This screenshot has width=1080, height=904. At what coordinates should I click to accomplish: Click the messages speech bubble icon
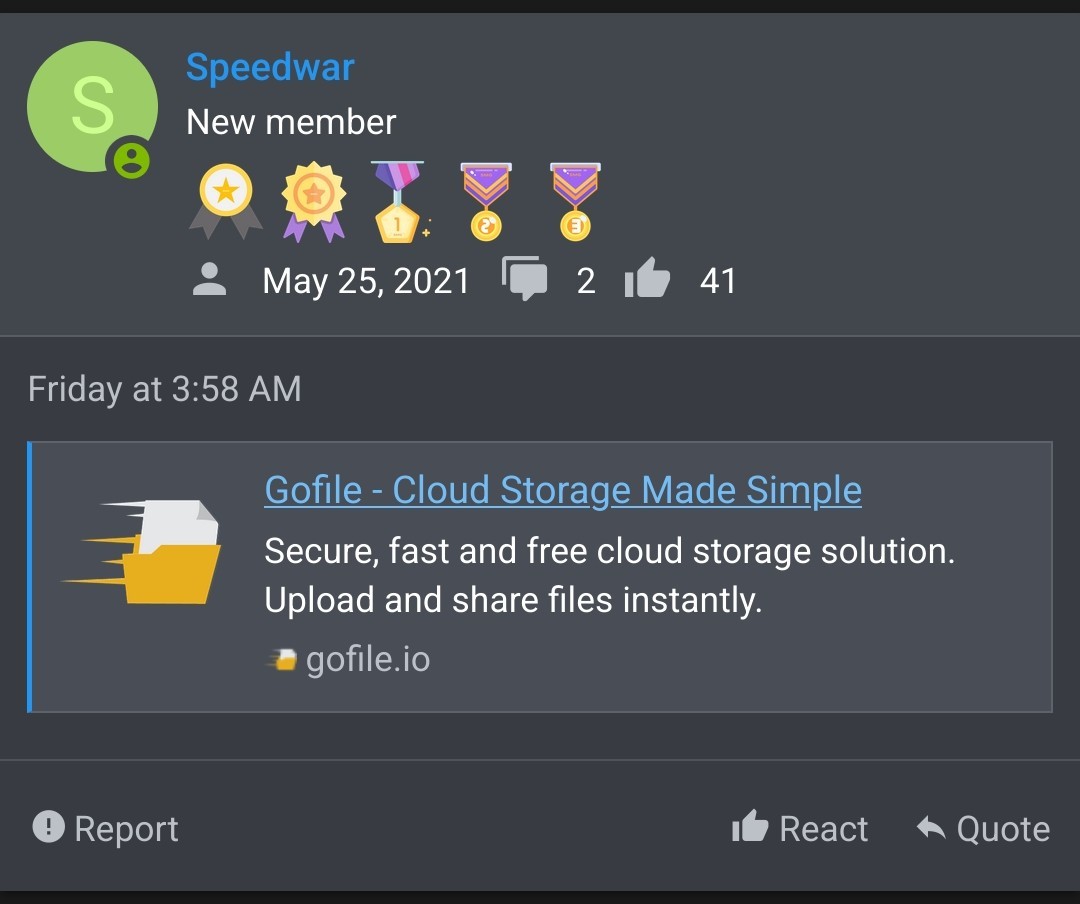coord(525,278)
